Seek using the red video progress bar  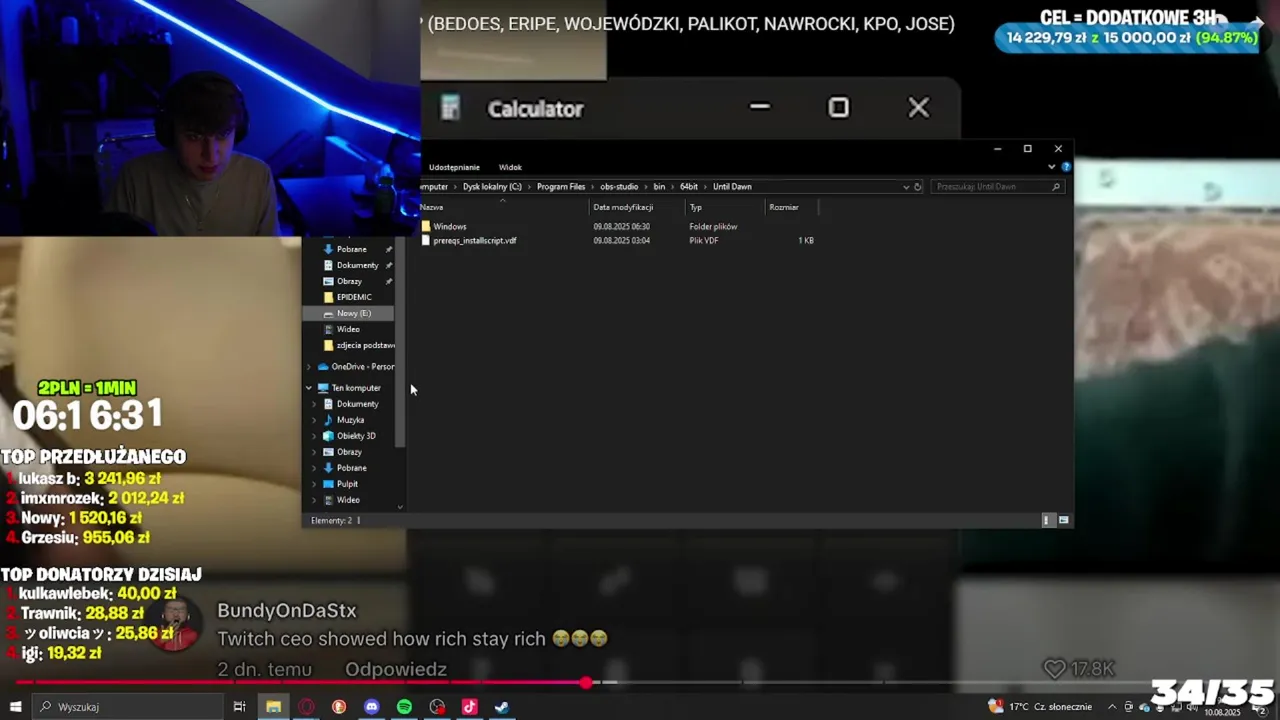coord(300,682)
